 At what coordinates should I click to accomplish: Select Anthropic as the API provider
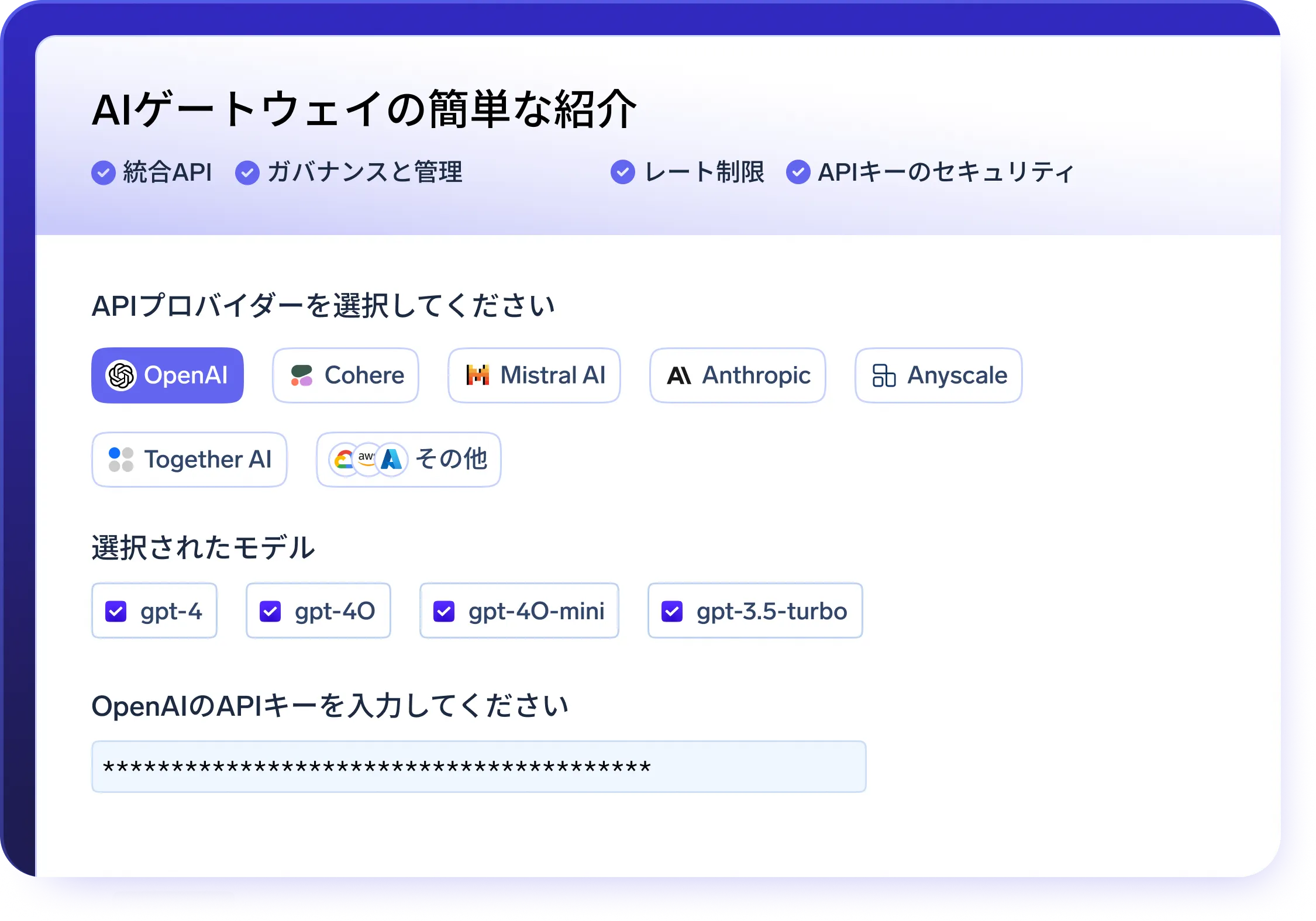(738, 375)
